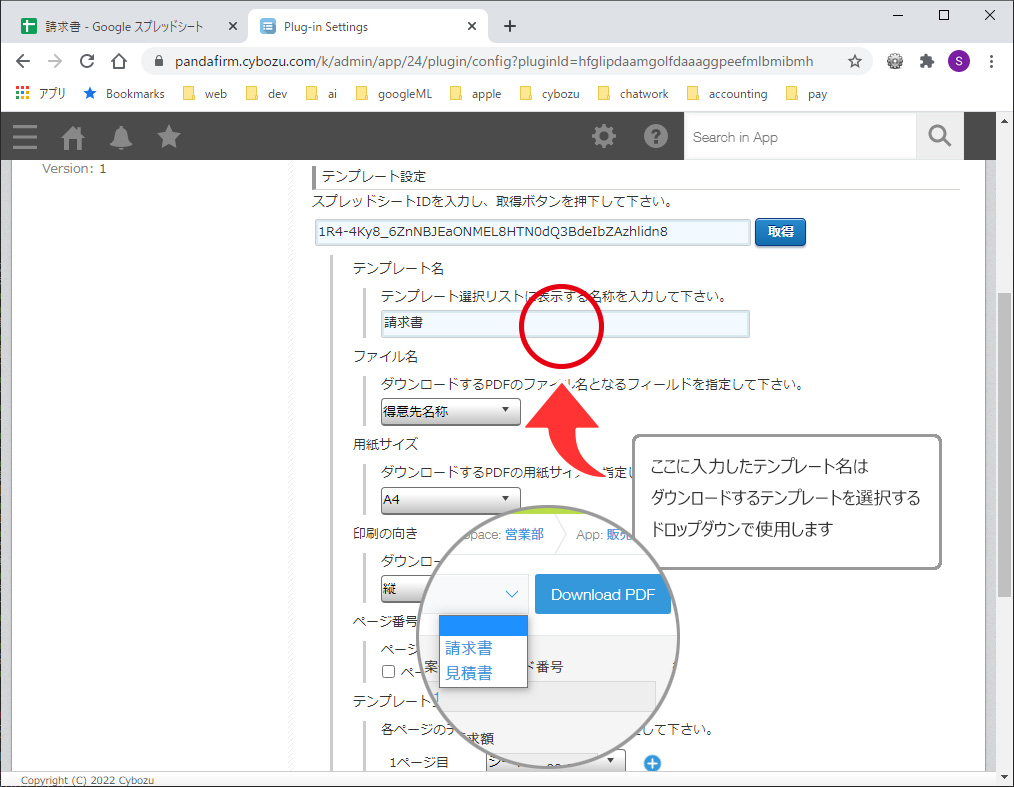The width and height of the screenshot is (1014, 787).
Task: Click the spreadsheet ID input field
Action: tap(532, 232)
